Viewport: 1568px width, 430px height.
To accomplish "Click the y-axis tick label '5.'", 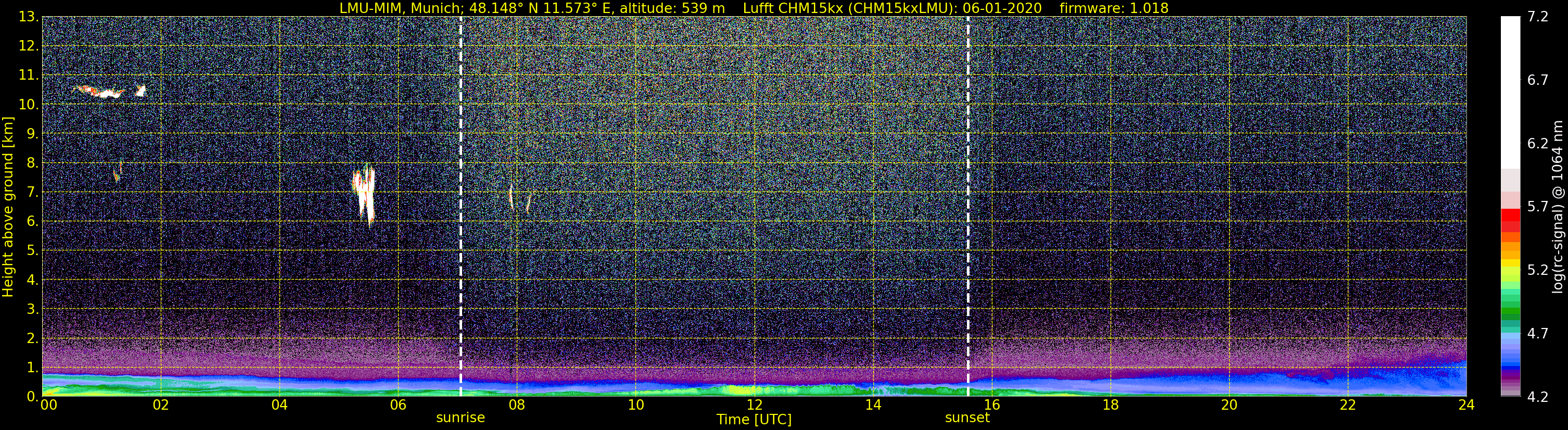I will point(33,250).
